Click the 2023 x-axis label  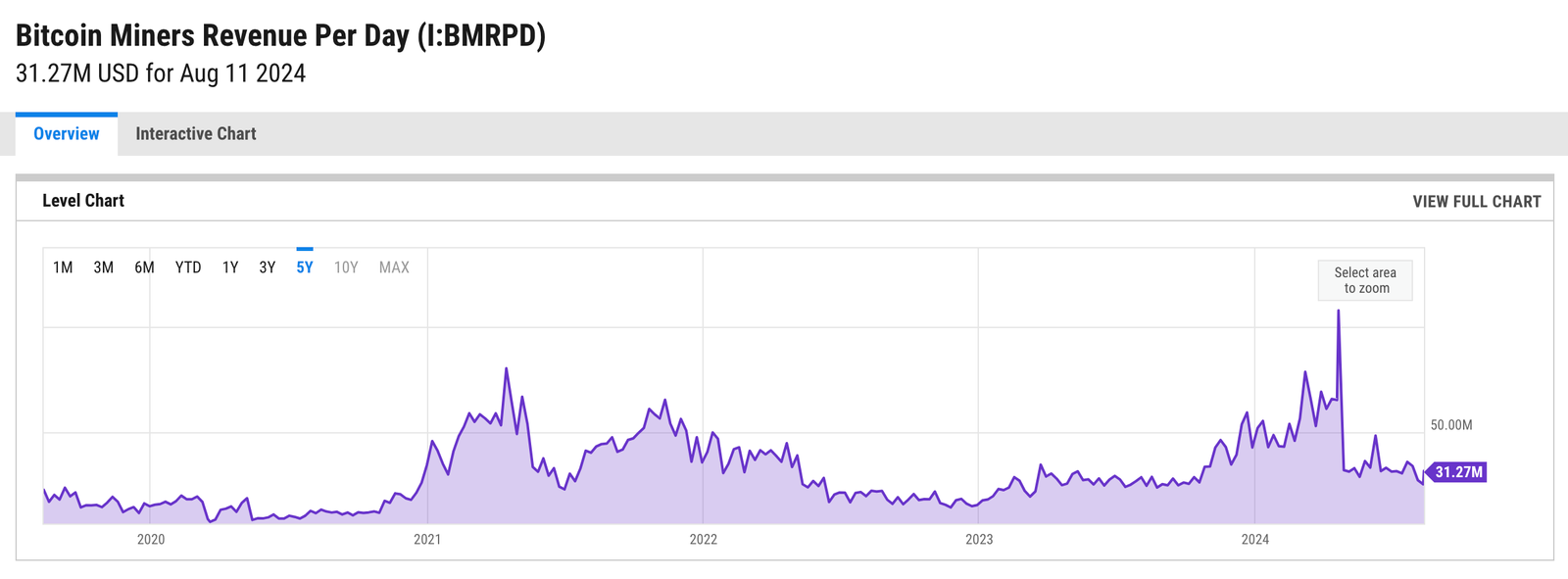979,540
